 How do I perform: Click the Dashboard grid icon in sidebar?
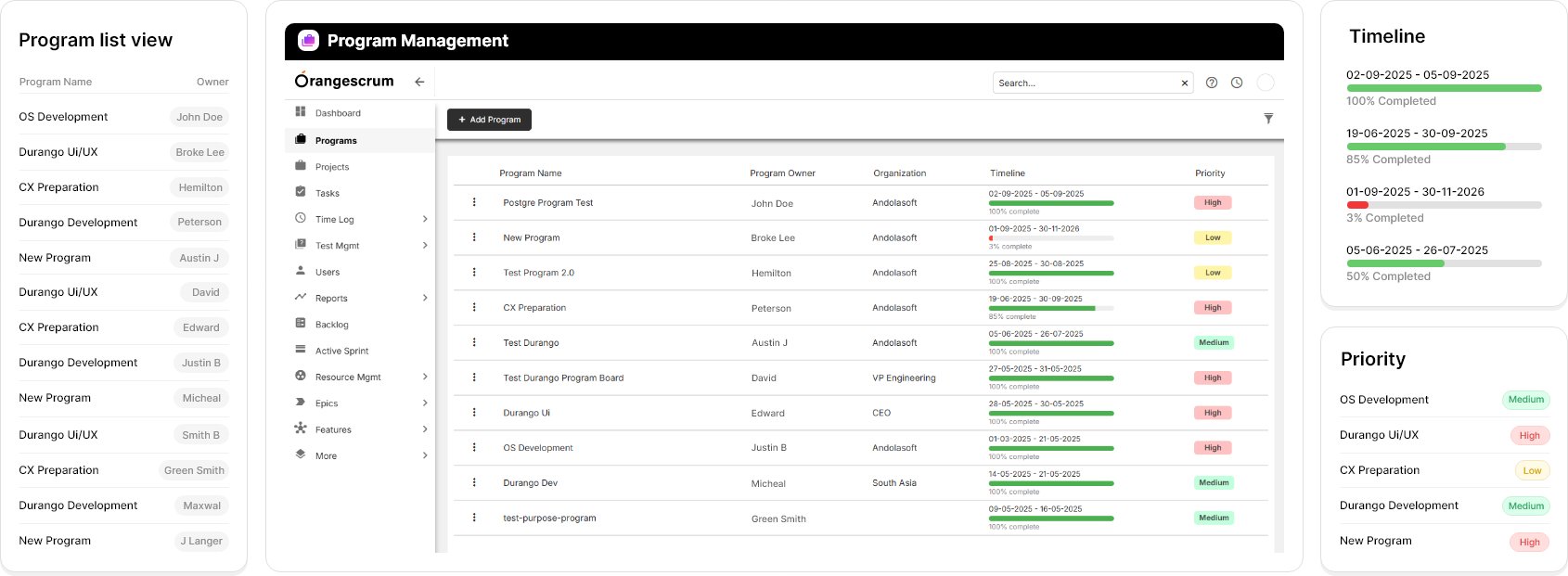(301, 112)
